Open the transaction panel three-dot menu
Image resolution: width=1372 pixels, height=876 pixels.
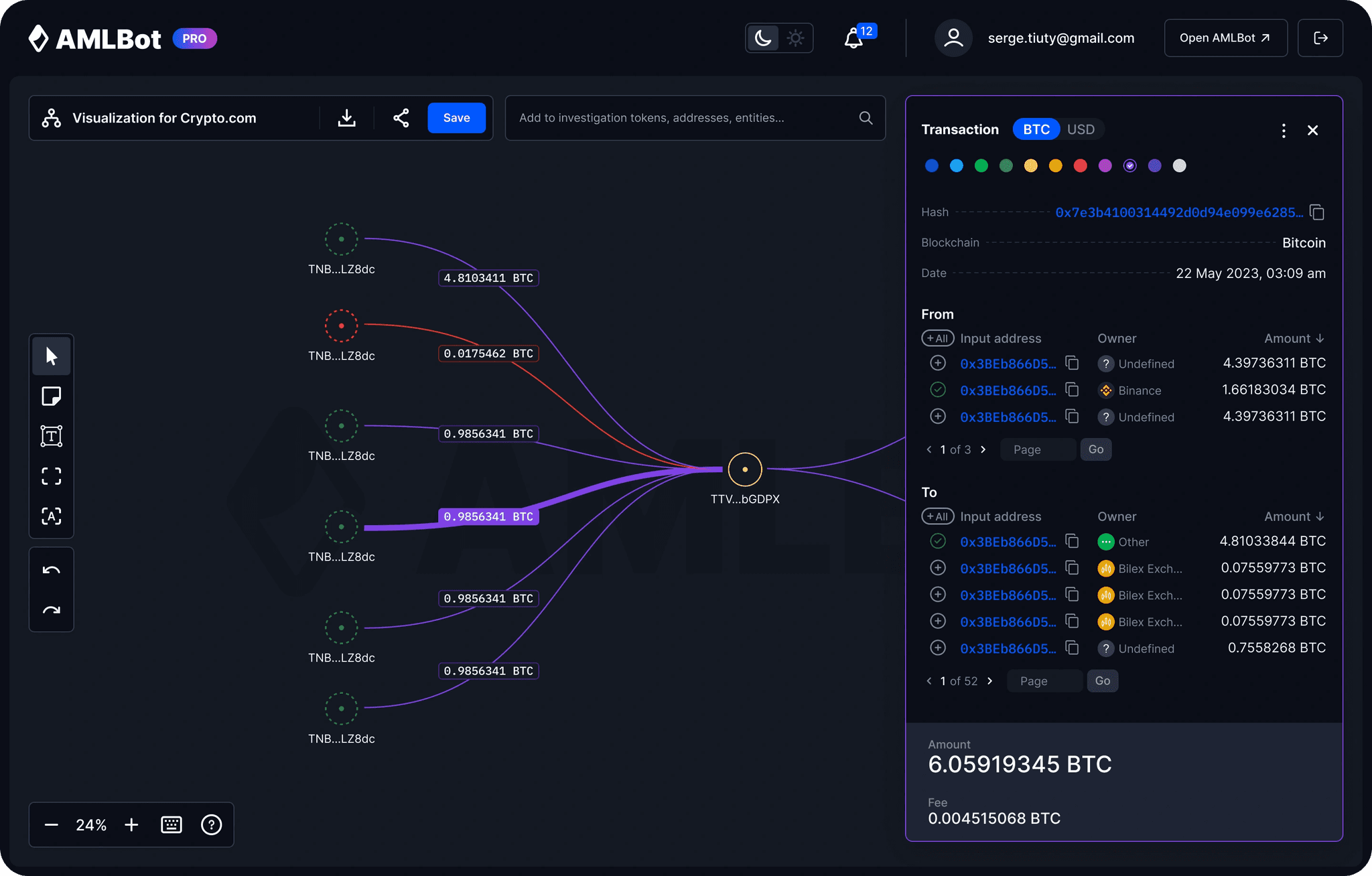coord(1284,130)
